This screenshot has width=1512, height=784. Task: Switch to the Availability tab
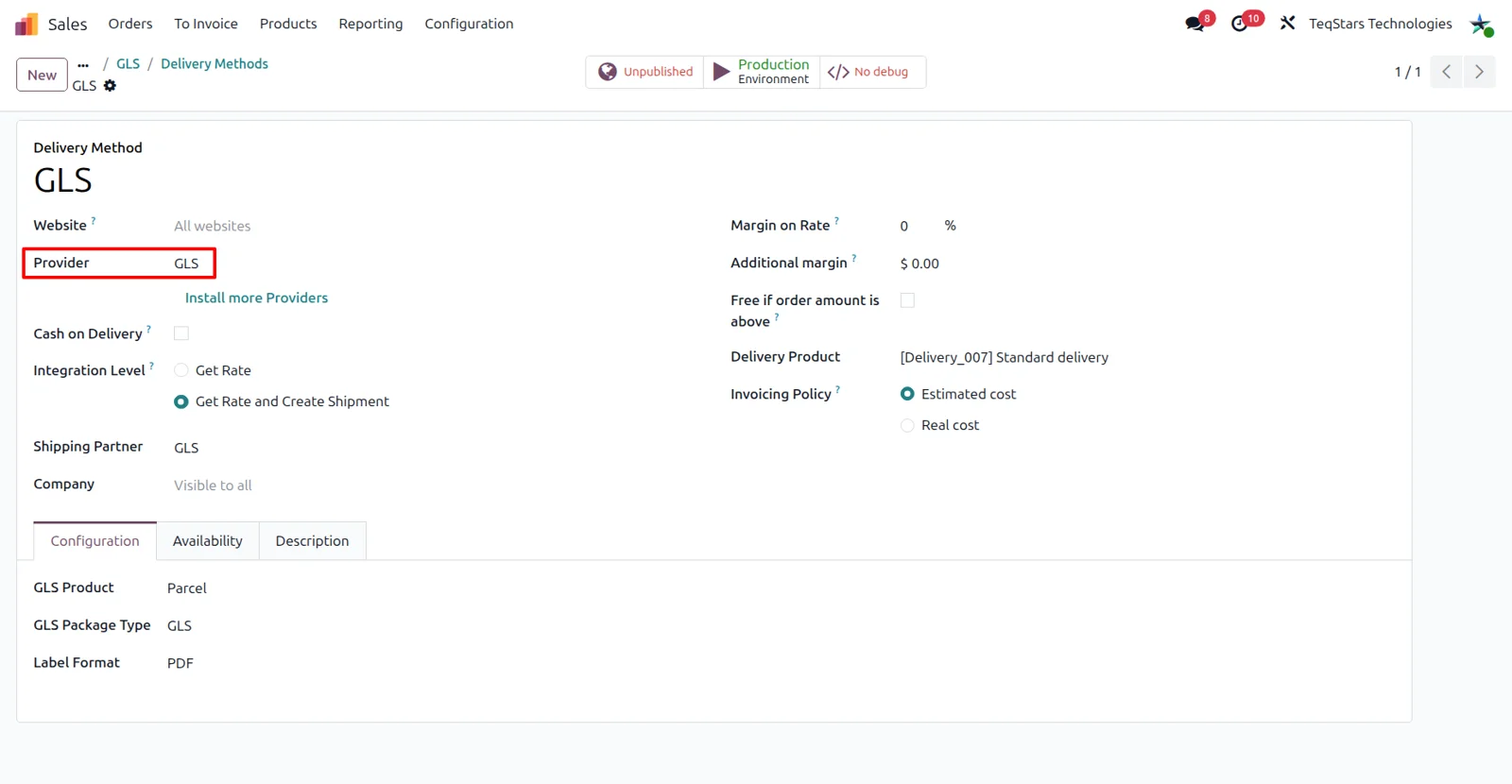(x=208, y=541)
